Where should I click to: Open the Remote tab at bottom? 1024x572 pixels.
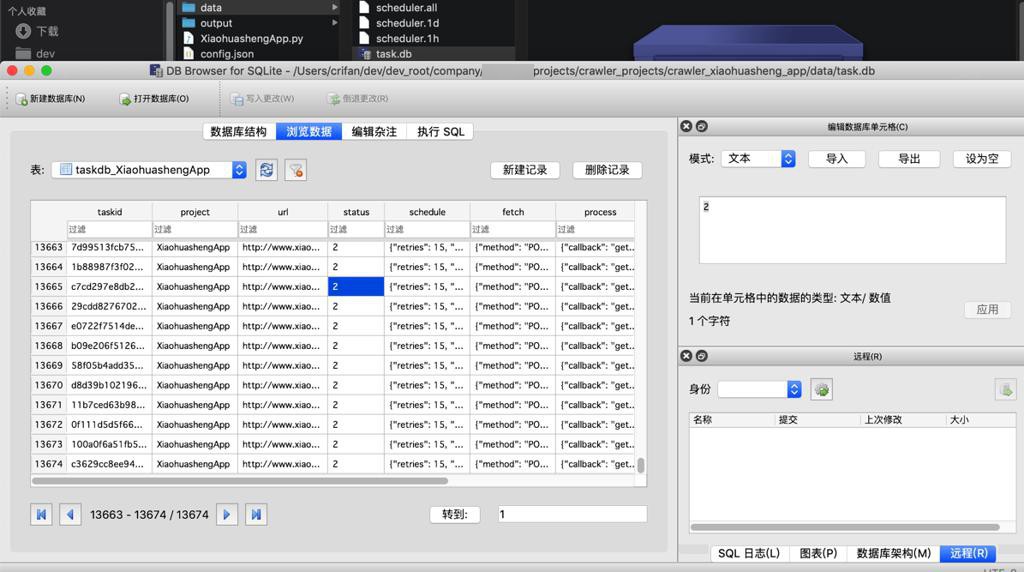click(968, 554)
